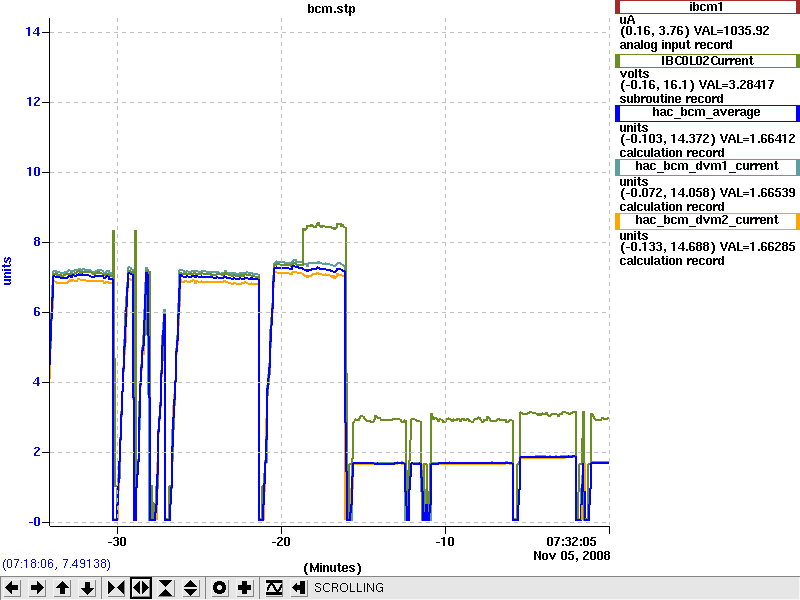
Task: Click the horizontal zoom-in (inward triangles) icon
Action: [116, 588]
